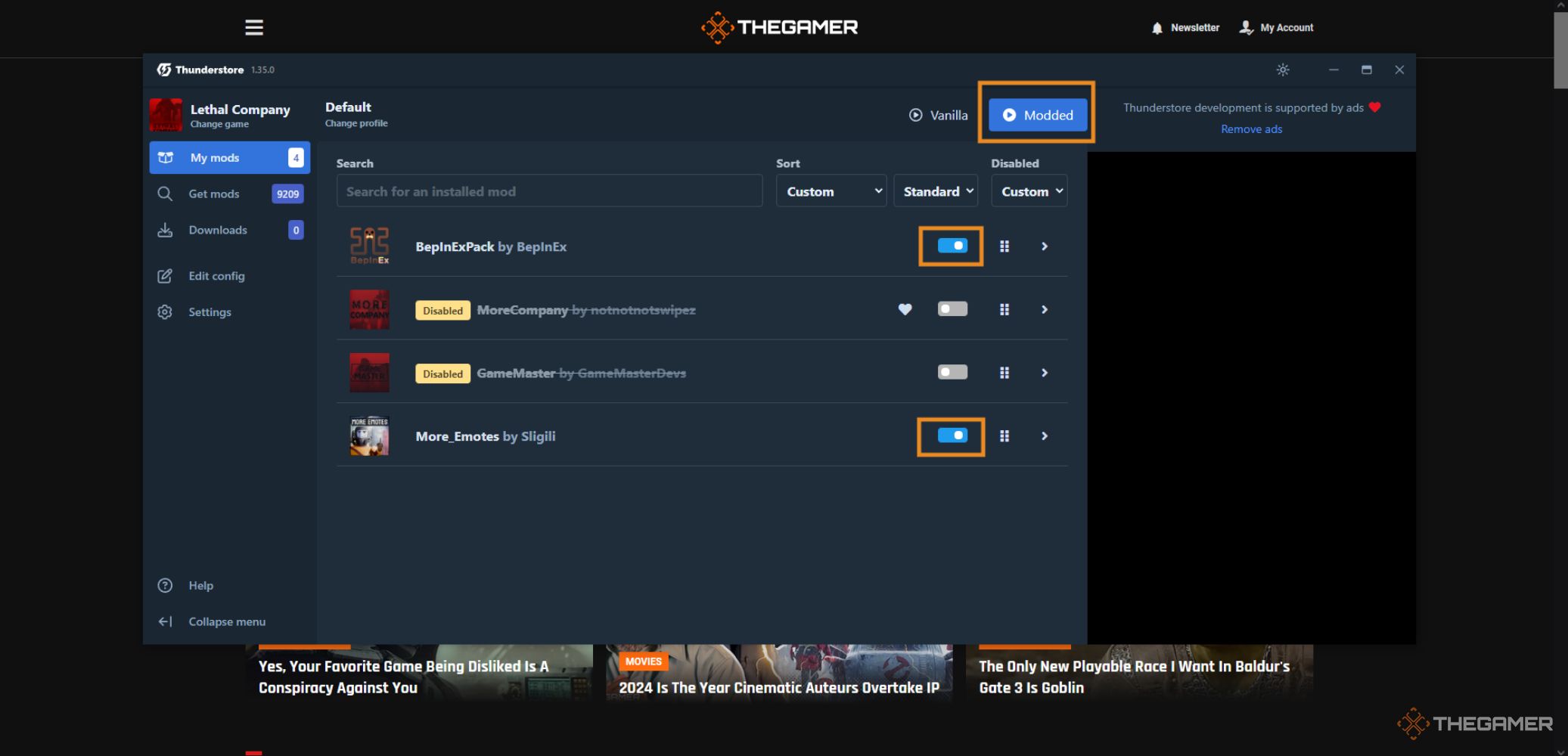Image resolution: width=1568 pixels, height=756 pixels.
Task: Click the My mods box icon
Action: tap(166, 157)
